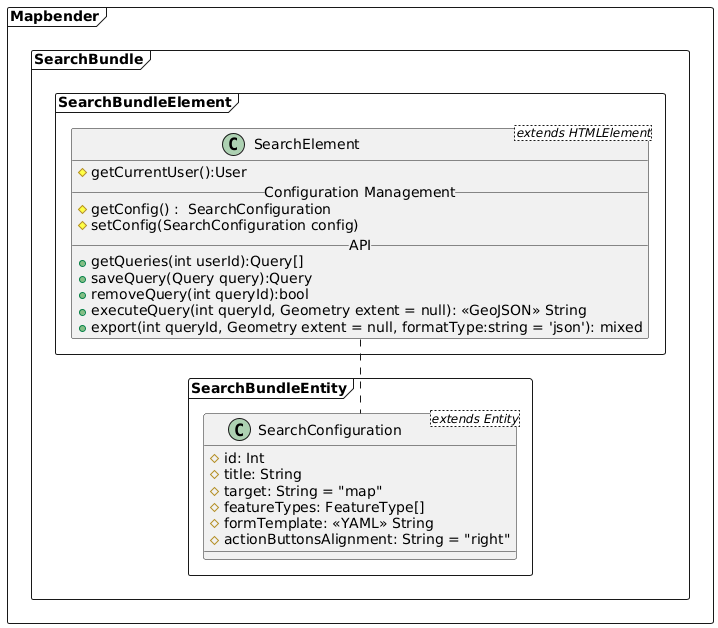This screenshot has width=718, height=628.
Task: Select the SearchBundleEntity frame label
Action: [268, 387]
